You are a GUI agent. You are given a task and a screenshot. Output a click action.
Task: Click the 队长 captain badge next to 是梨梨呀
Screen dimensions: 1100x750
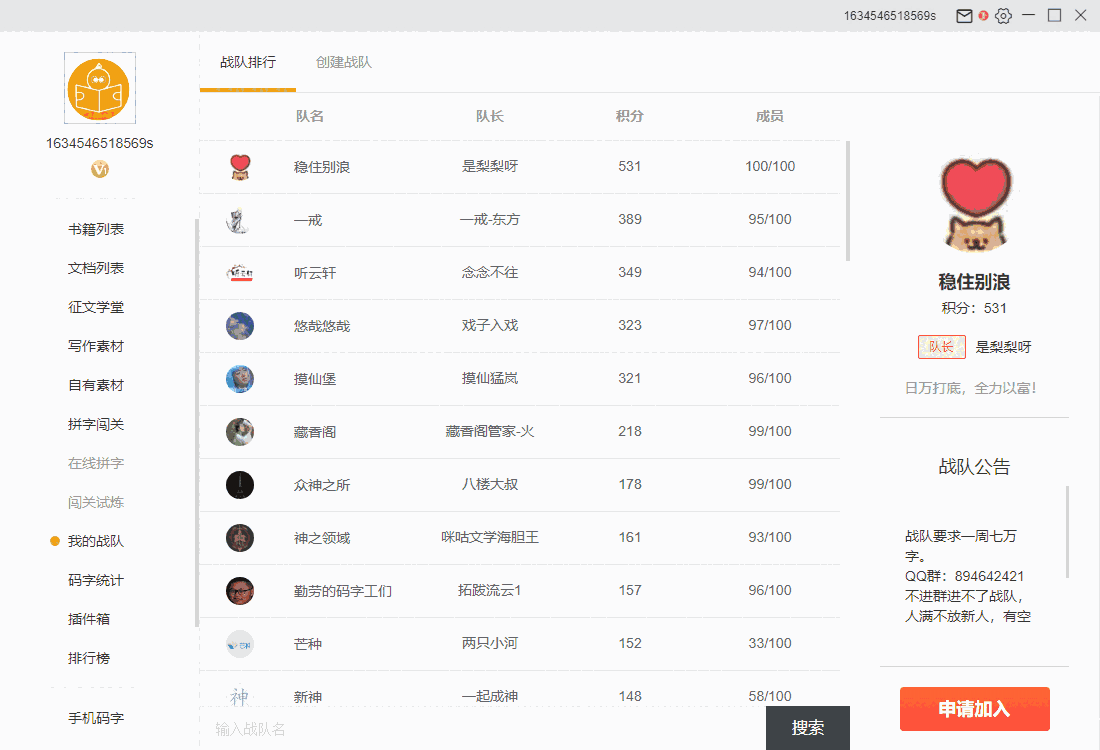[x=941, y=346]
